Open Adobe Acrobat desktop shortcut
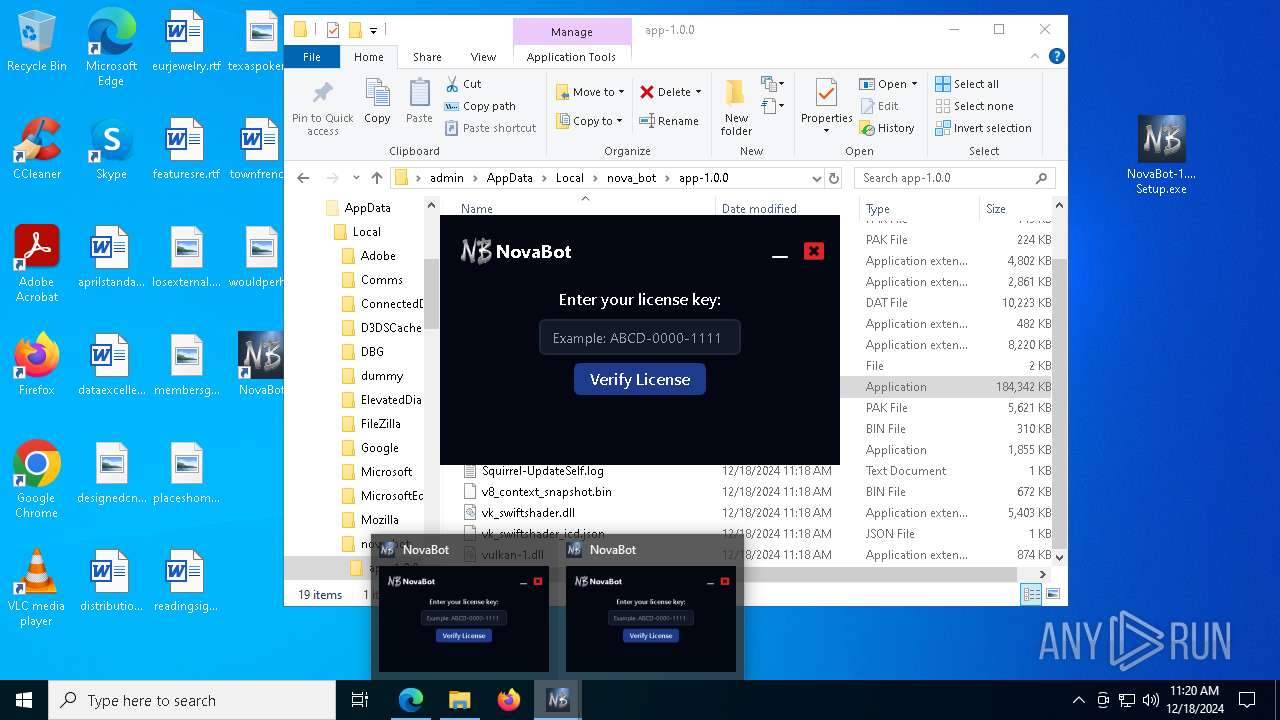This screenshot has width=1280, height=720. click(x=37, y=264)
